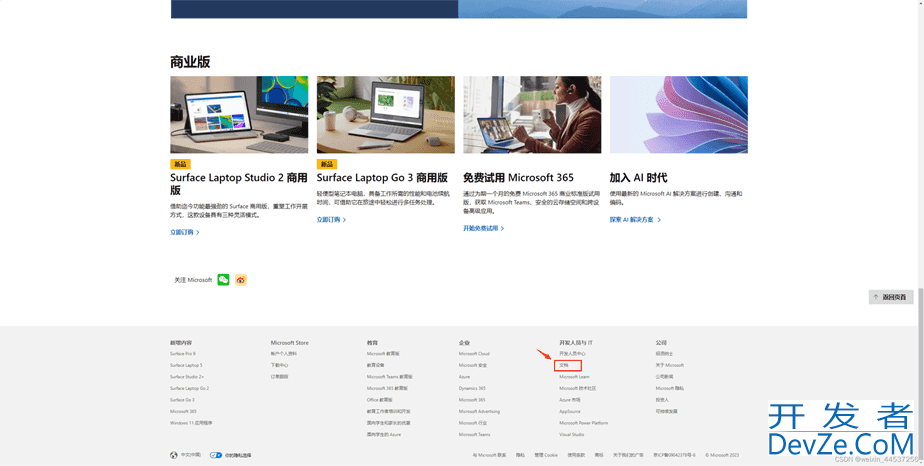Viewport: 924px width, 466px height.
Task: Click the 免费试用 Microsoft 365 heading
Action: (519, 177)
